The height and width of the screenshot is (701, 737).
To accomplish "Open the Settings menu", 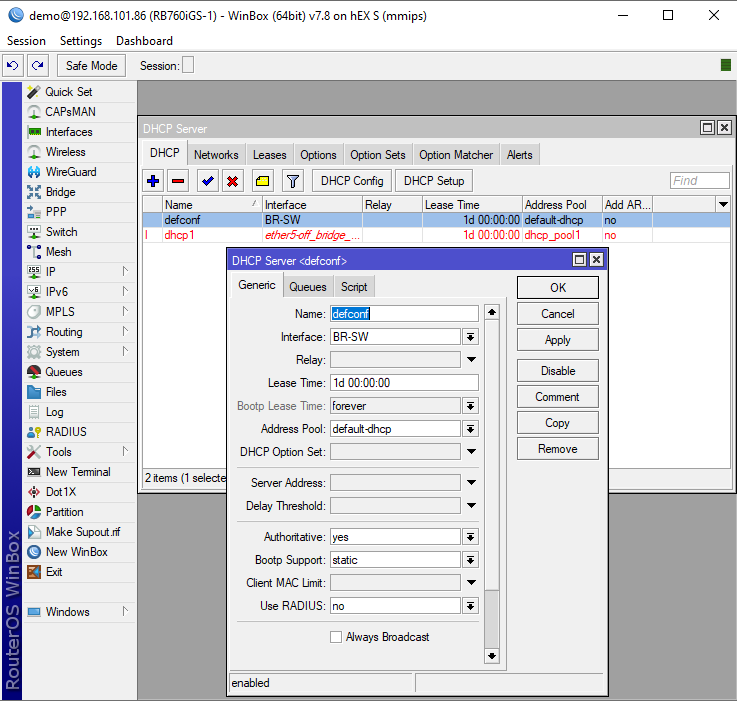I will pos(81,41).
